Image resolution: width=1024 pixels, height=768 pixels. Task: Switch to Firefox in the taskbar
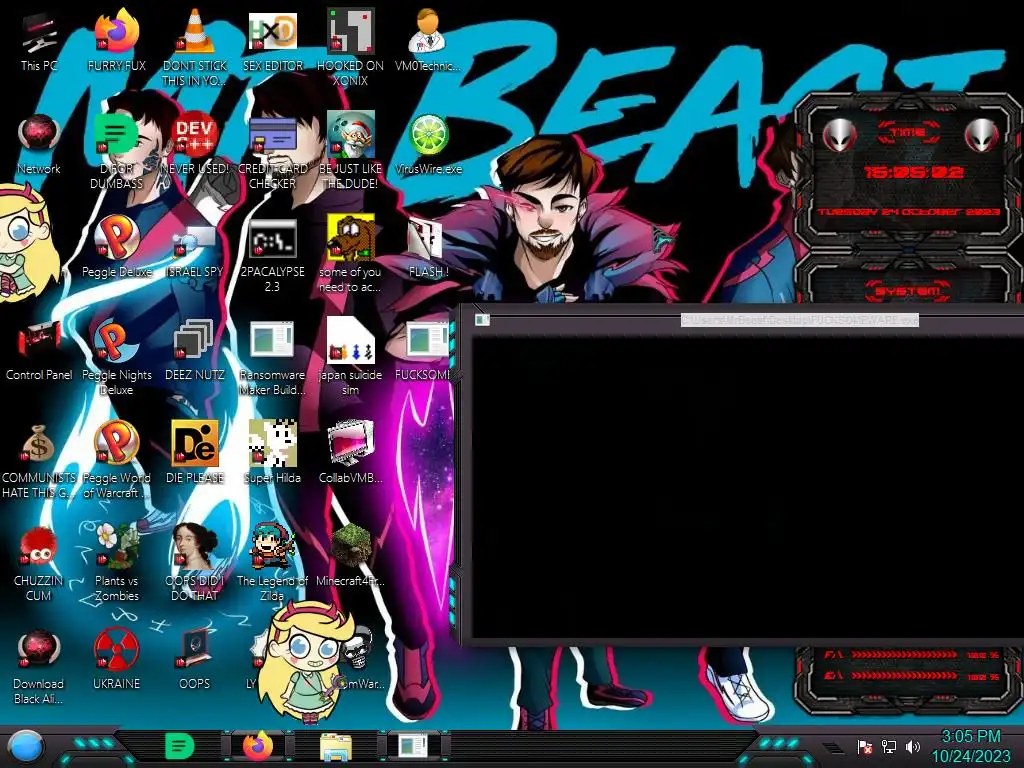[x=258, y=746]
